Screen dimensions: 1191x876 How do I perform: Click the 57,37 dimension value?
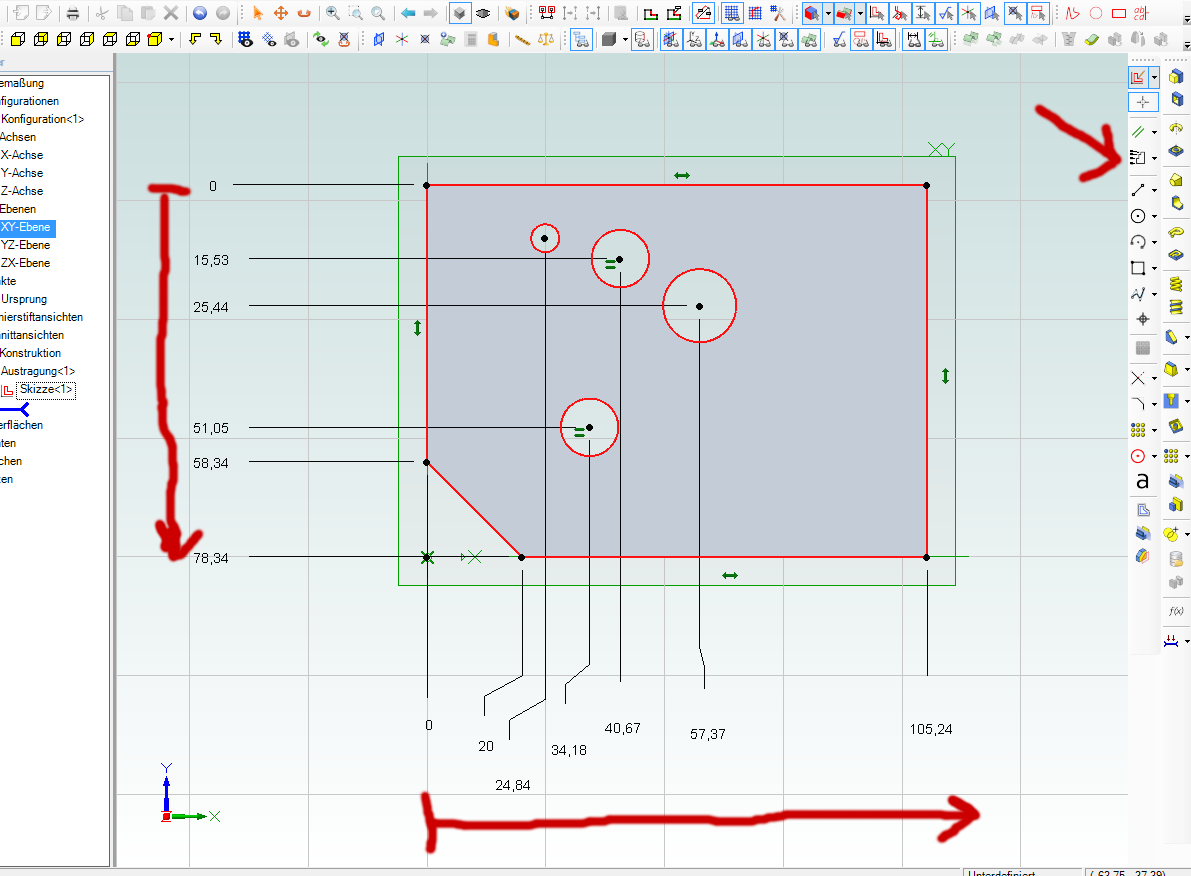[x=708, y=734]
